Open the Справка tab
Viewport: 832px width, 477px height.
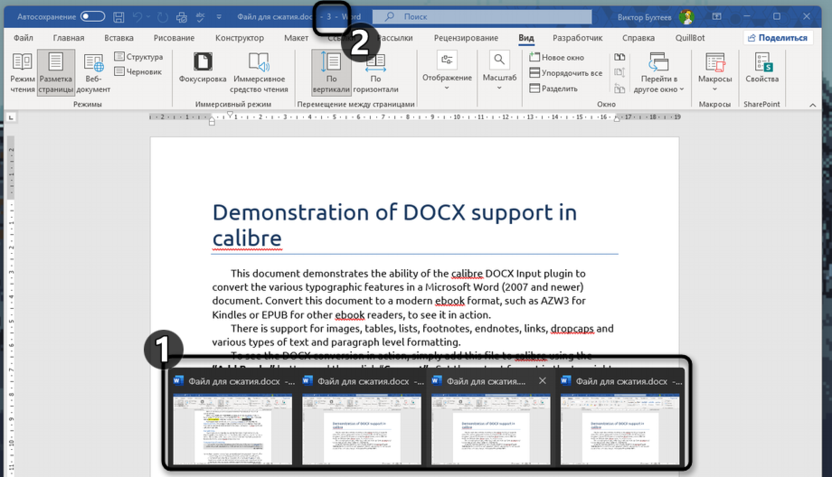[638, 38]
